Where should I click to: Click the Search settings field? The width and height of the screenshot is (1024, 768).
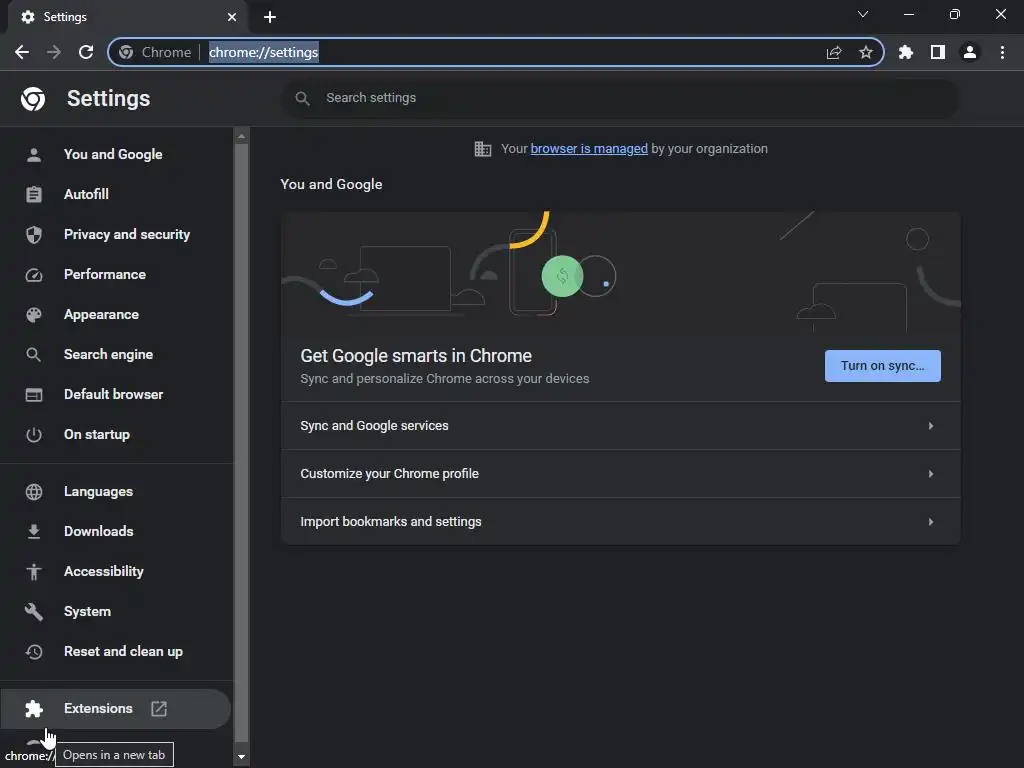click(620, 98)
